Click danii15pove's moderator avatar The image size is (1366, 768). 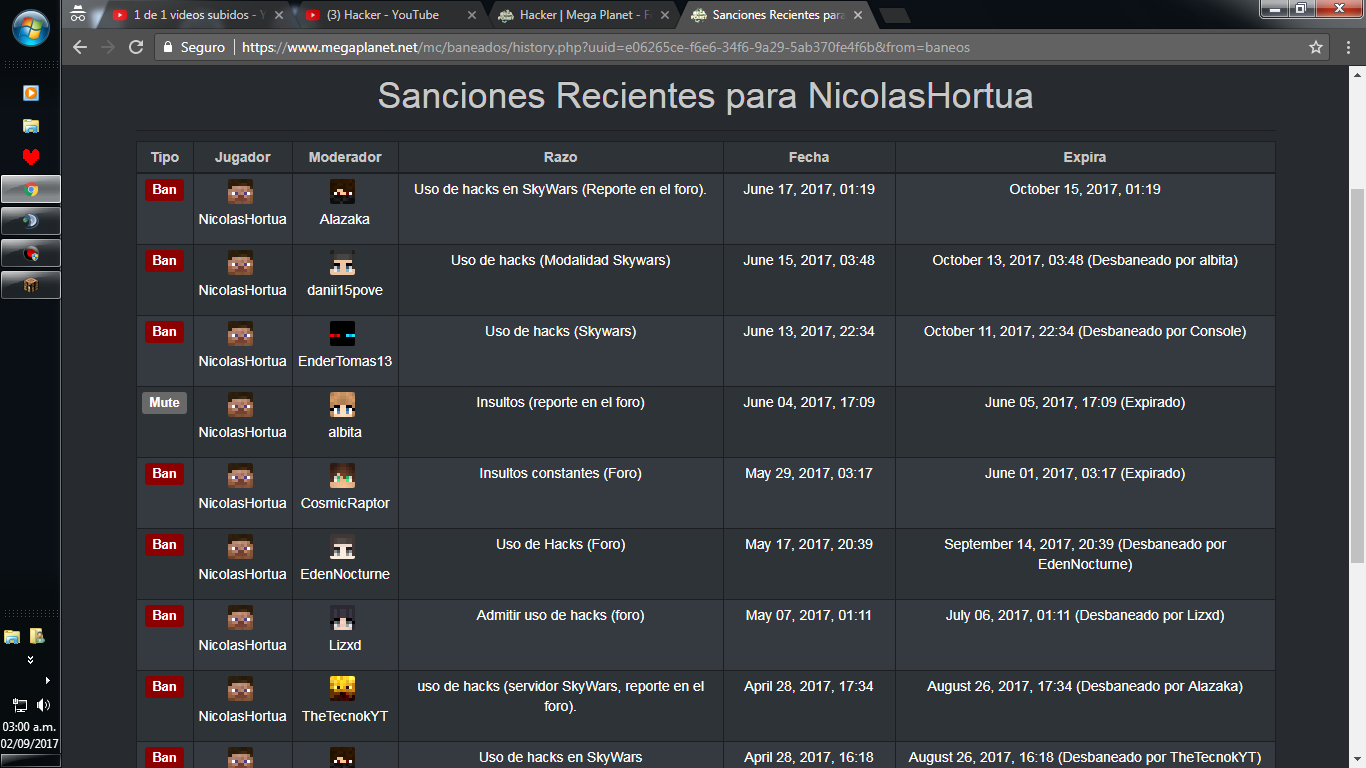pyautogui.click(x=343, y=263)
